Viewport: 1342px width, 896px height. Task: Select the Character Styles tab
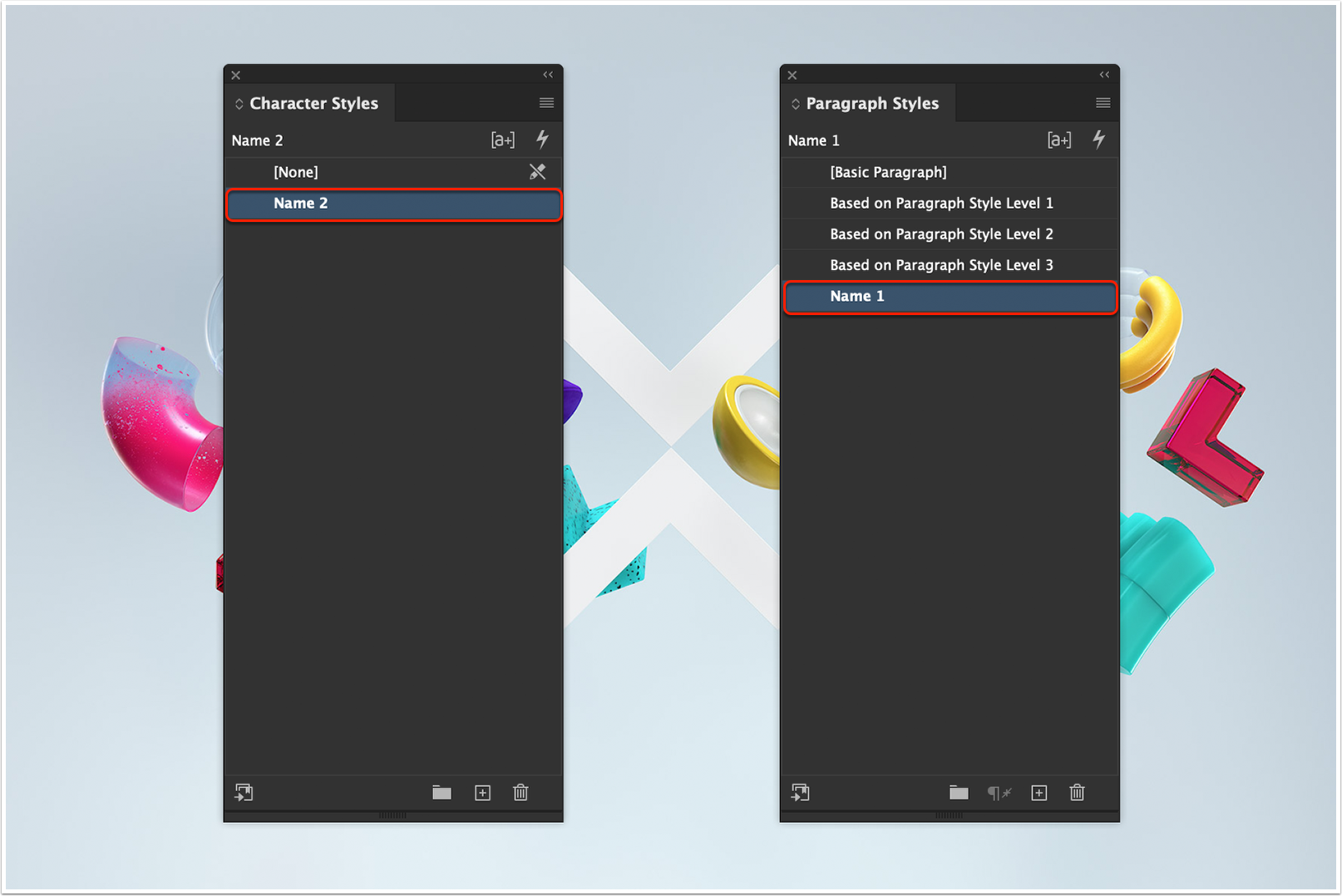[x=309, y=103]
